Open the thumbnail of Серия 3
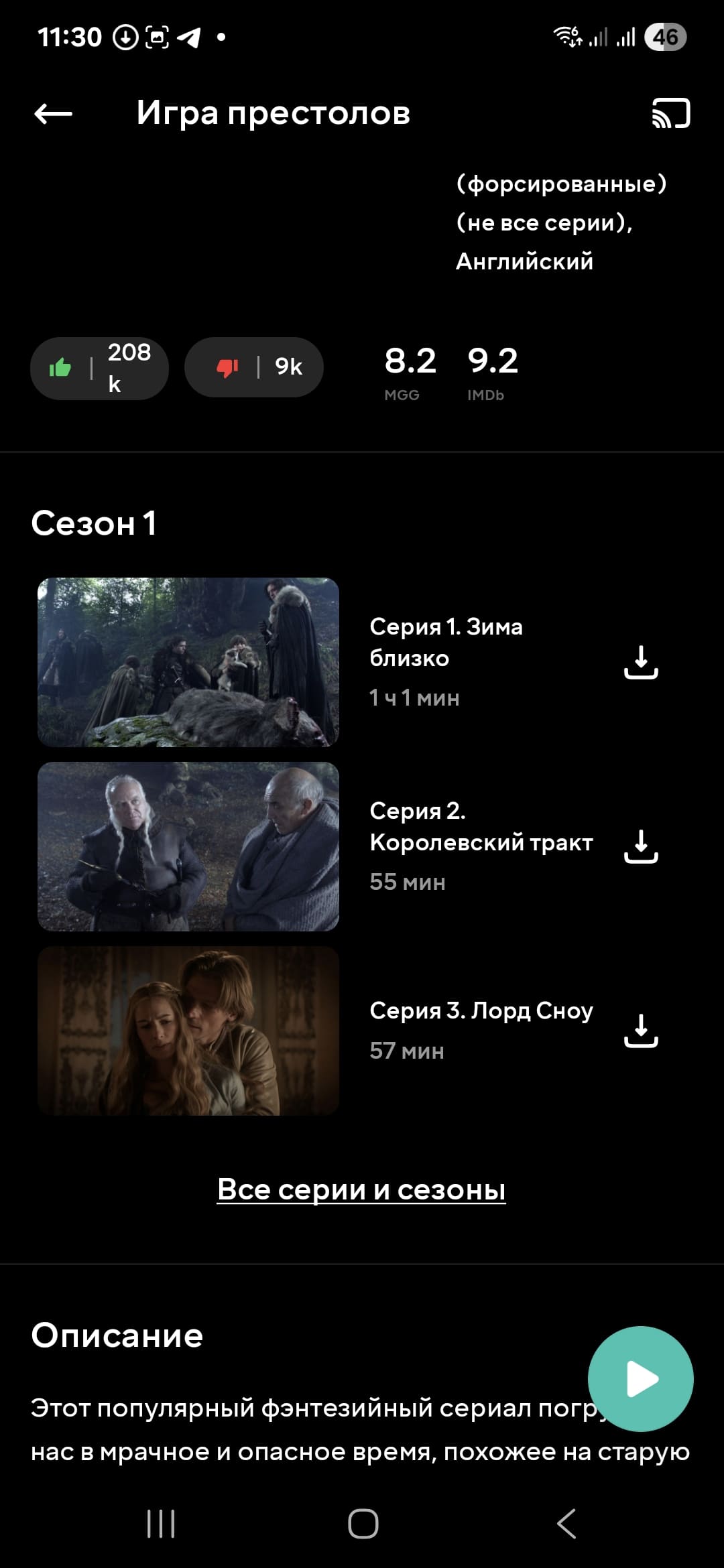This screenshot has width=724, height=1568. [x=188, y=1031]
